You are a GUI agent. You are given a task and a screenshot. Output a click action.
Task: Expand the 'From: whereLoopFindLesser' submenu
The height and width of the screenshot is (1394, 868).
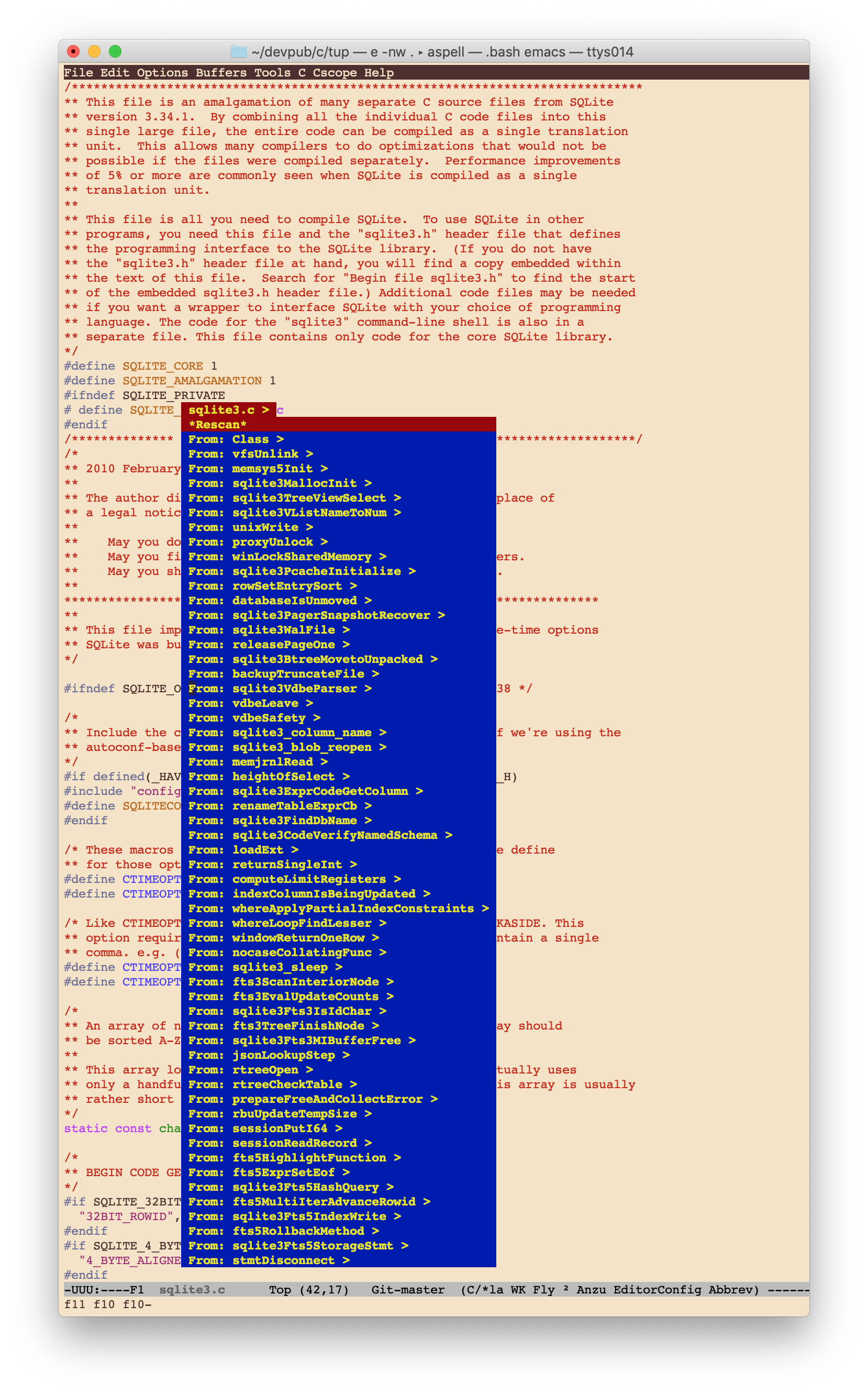[x=339, y=923]
